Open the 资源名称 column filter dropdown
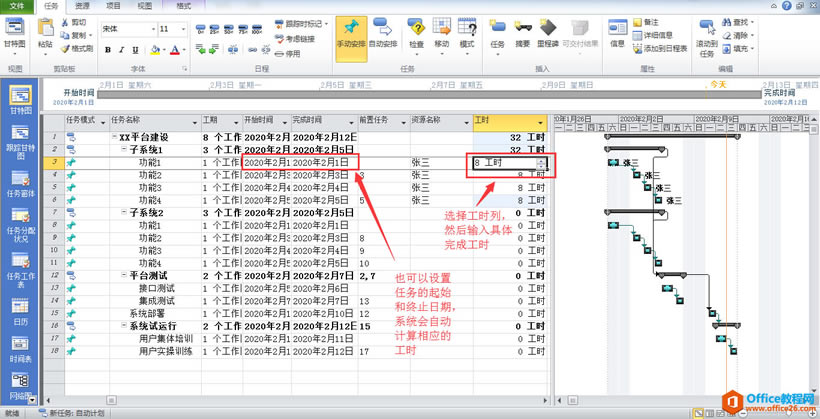This screenshot has width=820, height=419. pos(462,121)
